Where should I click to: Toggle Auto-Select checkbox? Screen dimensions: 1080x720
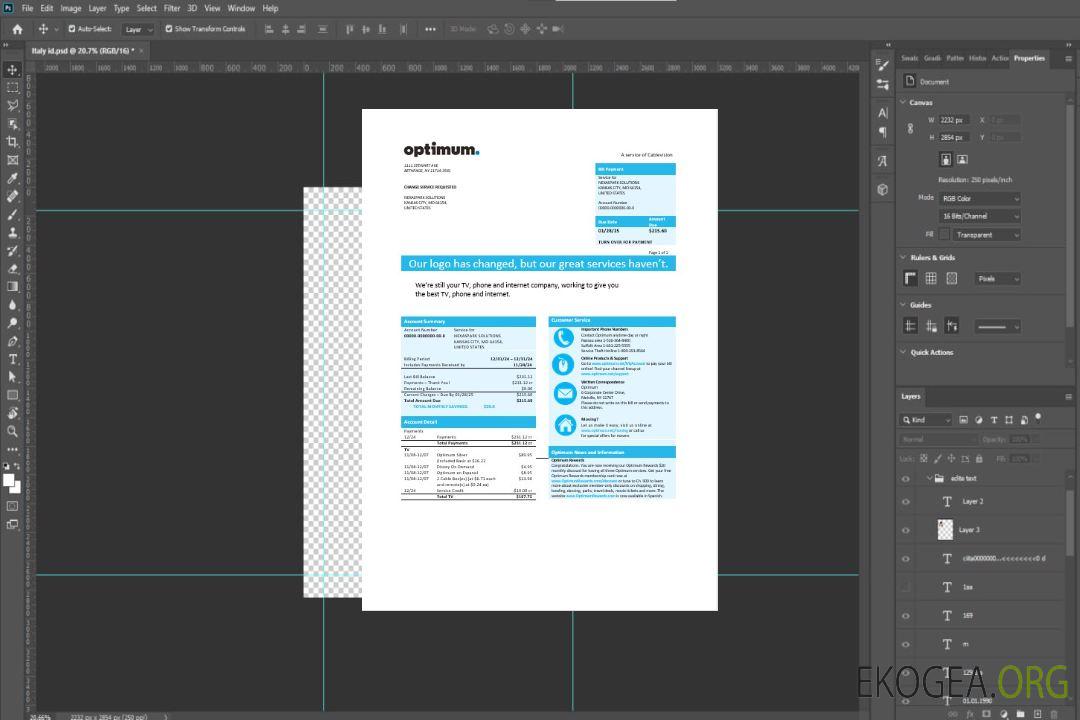click(x=72, y=29)
